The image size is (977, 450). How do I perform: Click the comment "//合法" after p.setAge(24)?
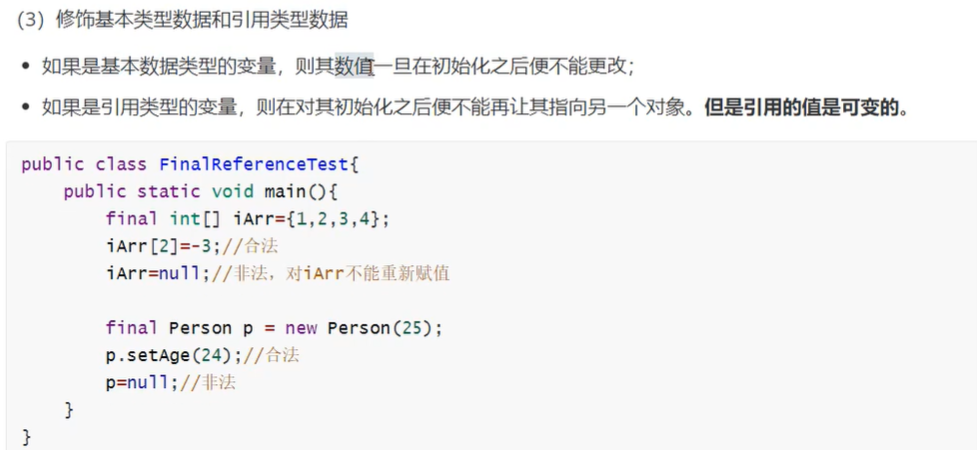[272, 355]
